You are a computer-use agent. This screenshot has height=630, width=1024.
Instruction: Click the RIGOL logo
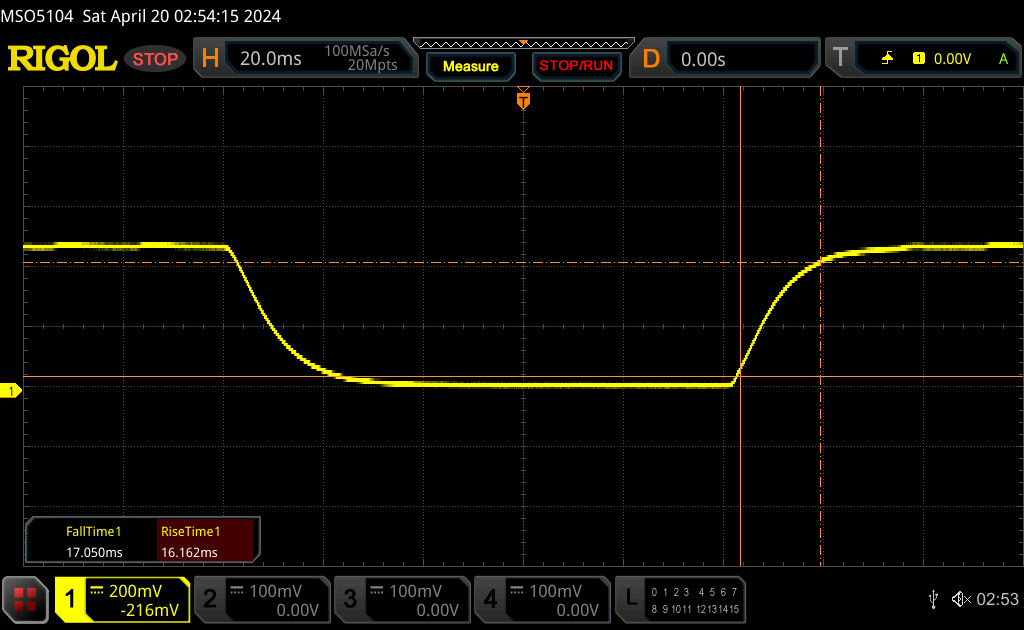[62, 59]
